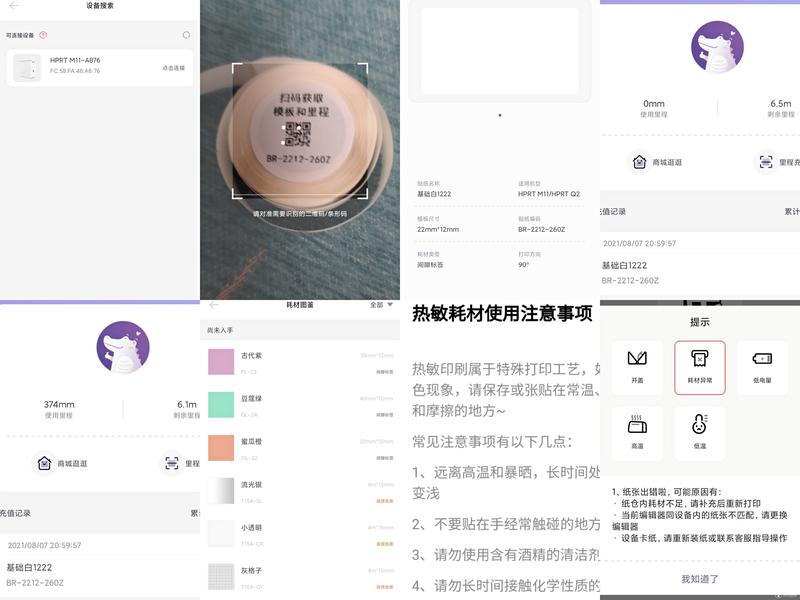Tap the crocodile avatar above 0mm
Viewport: 800px width, 600px height.
pos(717,47)
